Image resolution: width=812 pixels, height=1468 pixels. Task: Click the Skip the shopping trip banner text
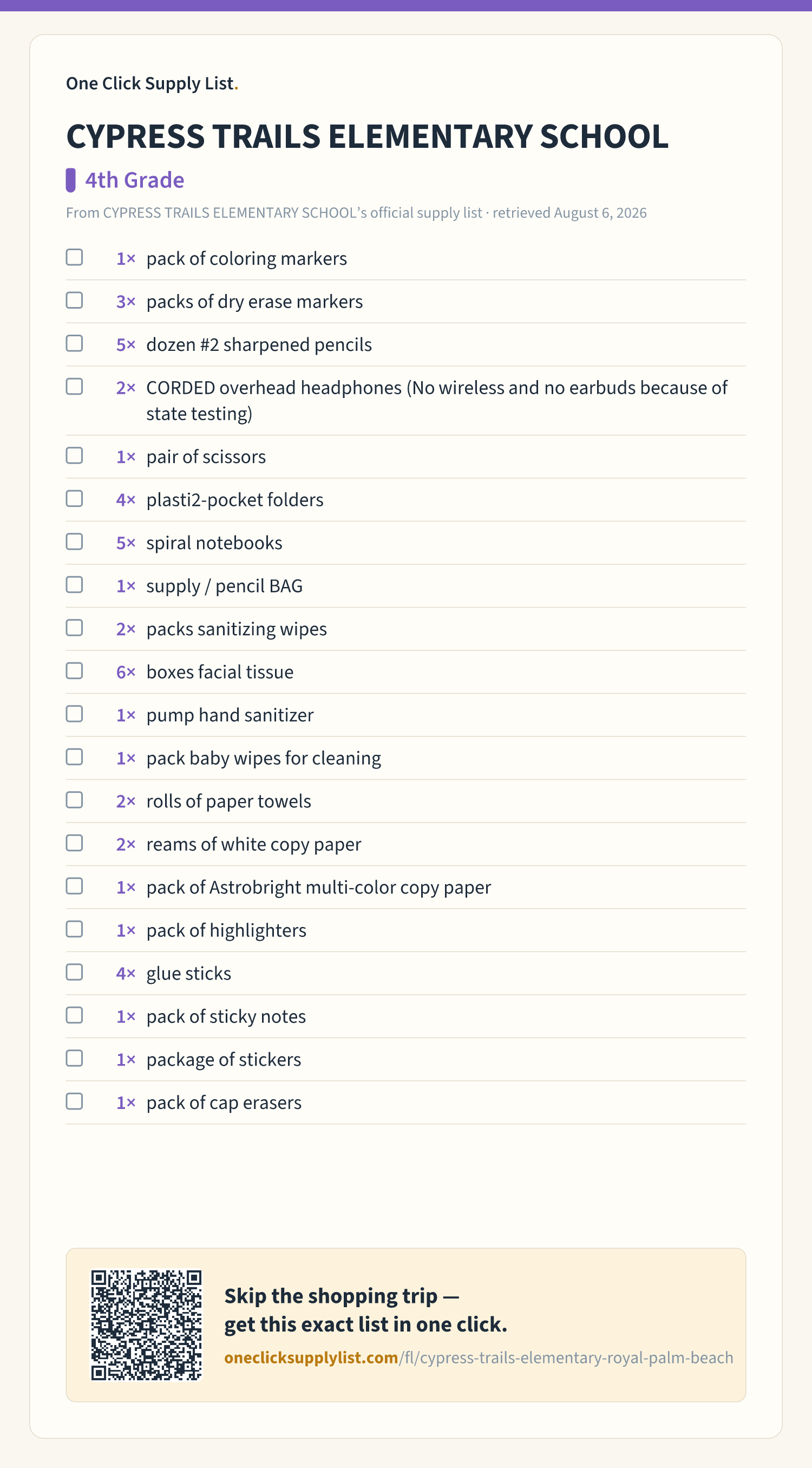365,1310
